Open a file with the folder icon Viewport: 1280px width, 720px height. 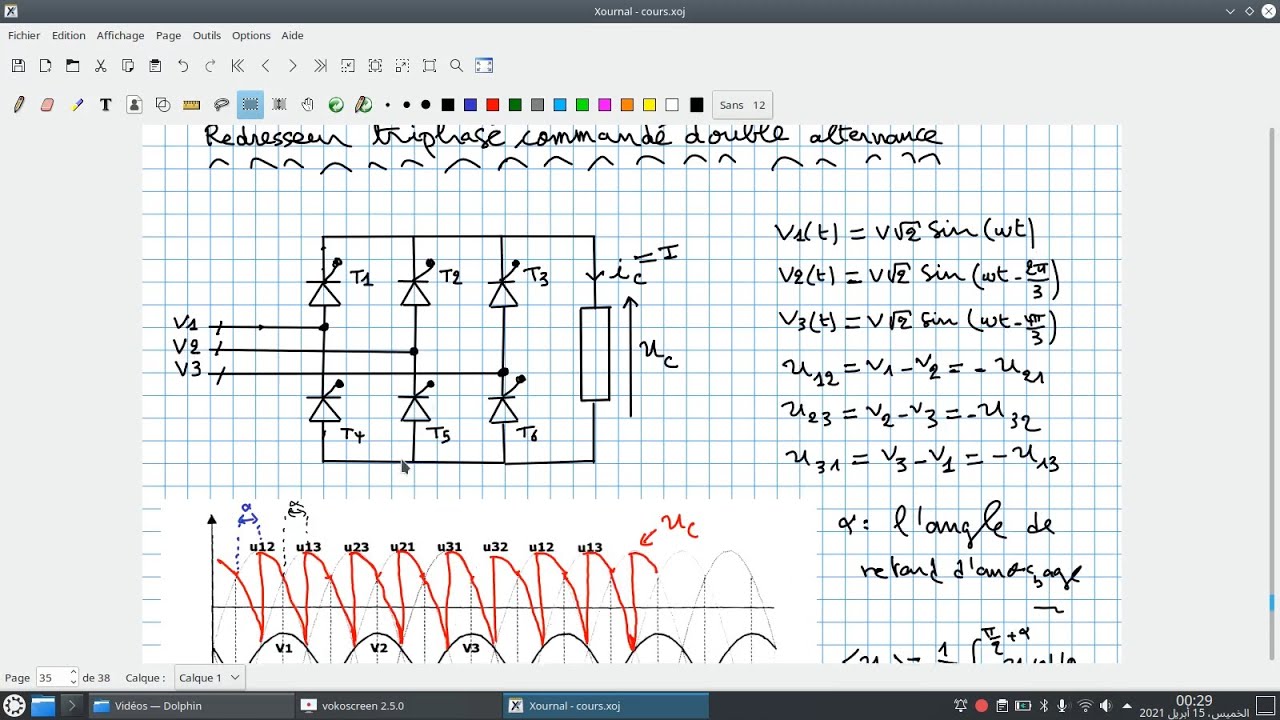click(x=73, y=66)
